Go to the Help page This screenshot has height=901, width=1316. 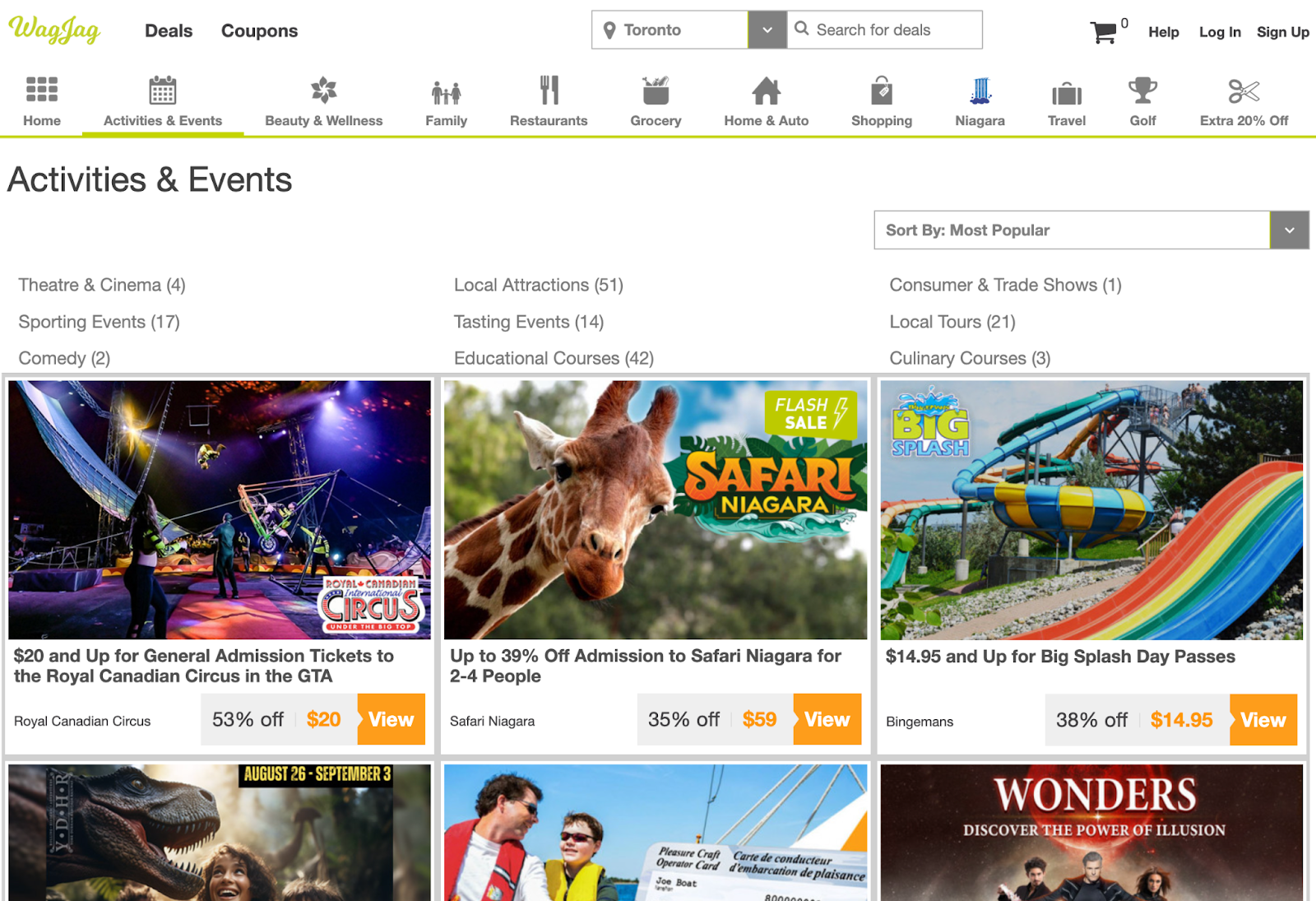(x=1164, y=32)
